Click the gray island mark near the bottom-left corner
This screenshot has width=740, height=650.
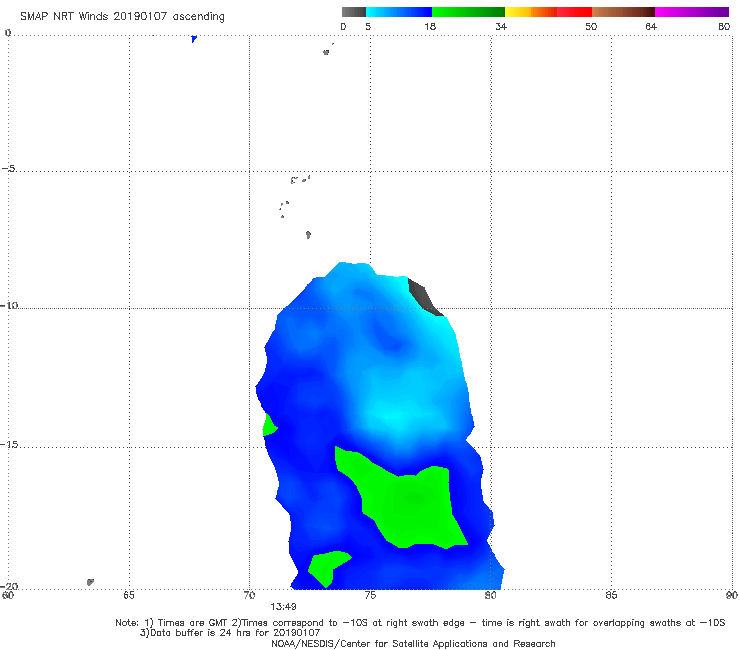coord(90,582)
